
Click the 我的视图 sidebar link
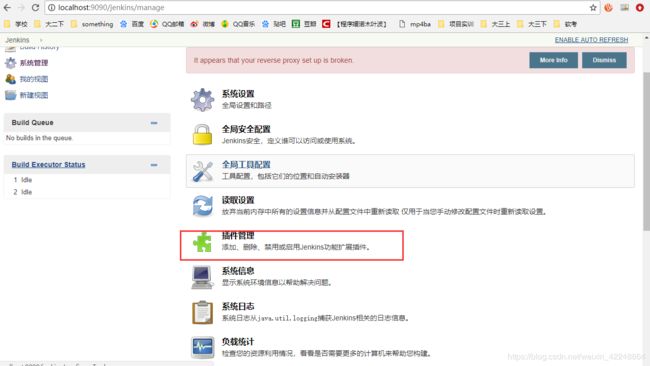click(x=34, y=79)
